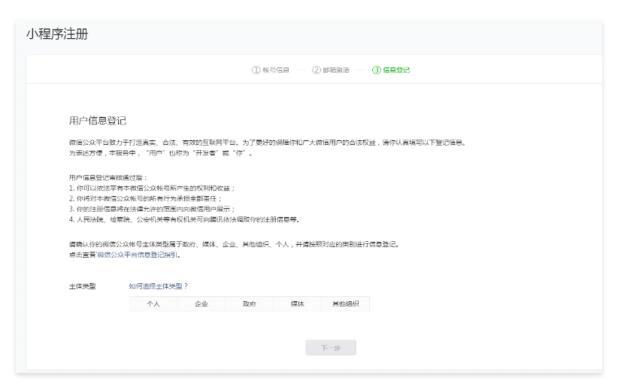Screen dimensions: 639x382
Task: Open the 微信公众平台信息登记指引 link
Action: [x=137, y=255]
